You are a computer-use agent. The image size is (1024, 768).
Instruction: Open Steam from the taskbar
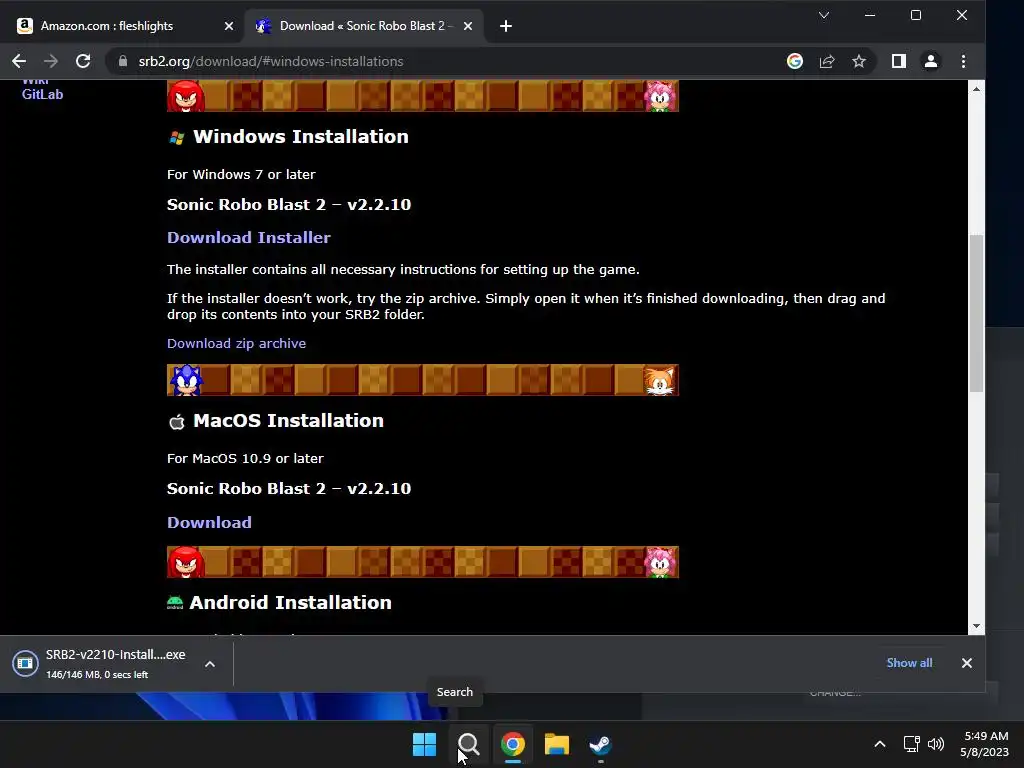click(x=600, y=744)
